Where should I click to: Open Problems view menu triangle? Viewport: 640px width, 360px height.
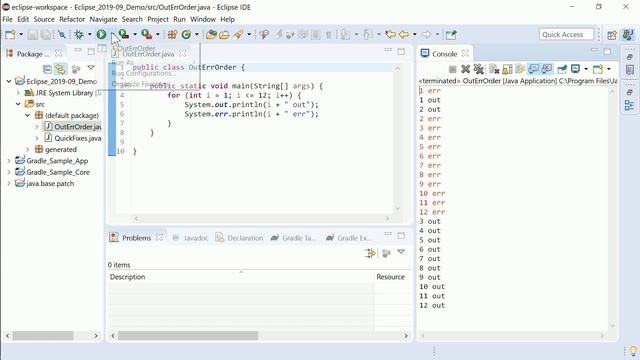click(401, 252)
